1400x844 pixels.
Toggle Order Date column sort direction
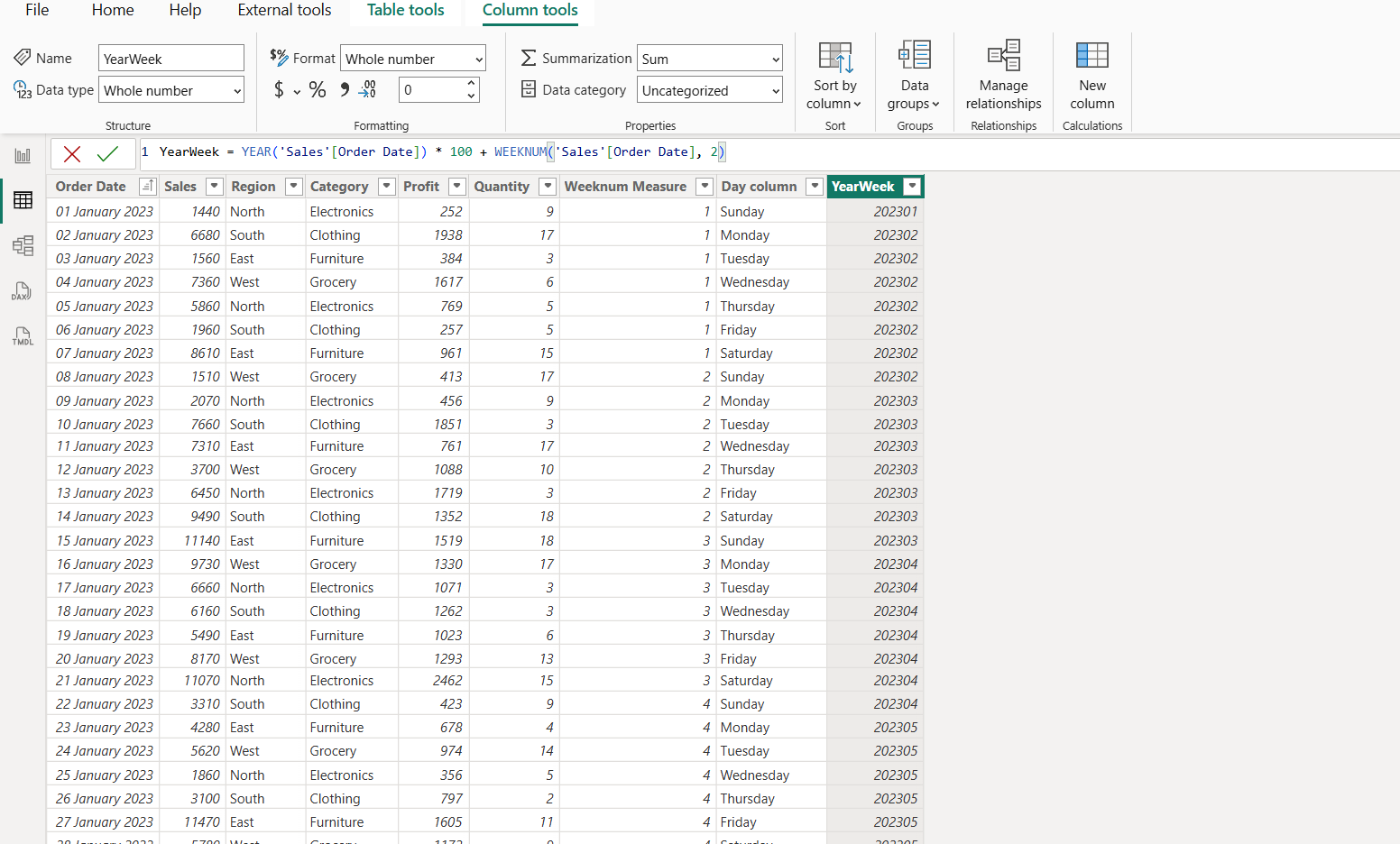tap(147, 185)
